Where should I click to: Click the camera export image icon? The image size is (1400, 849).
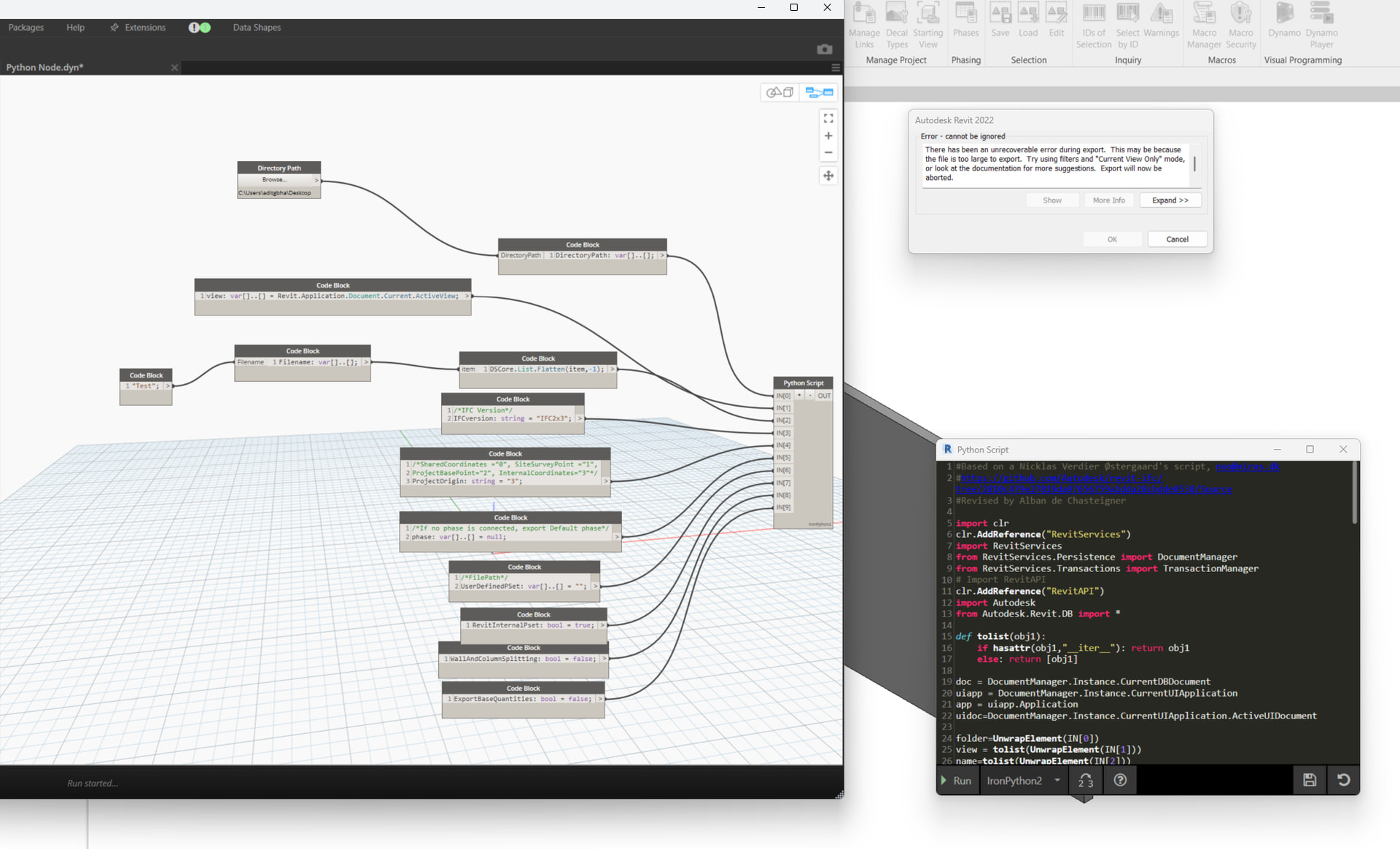tap(824, 49)
